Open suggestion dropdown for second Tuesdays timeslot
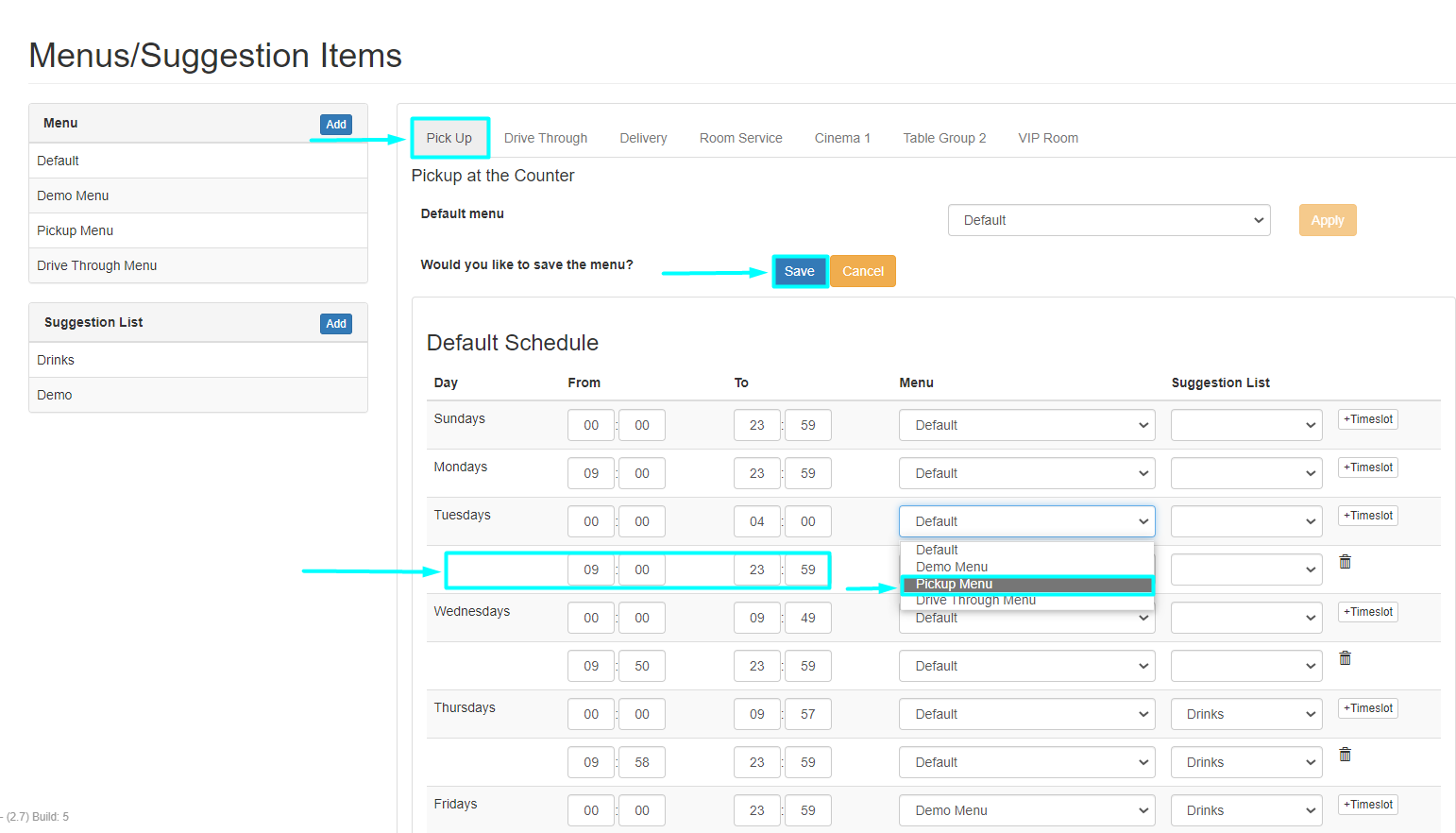 coord(1246,569)
